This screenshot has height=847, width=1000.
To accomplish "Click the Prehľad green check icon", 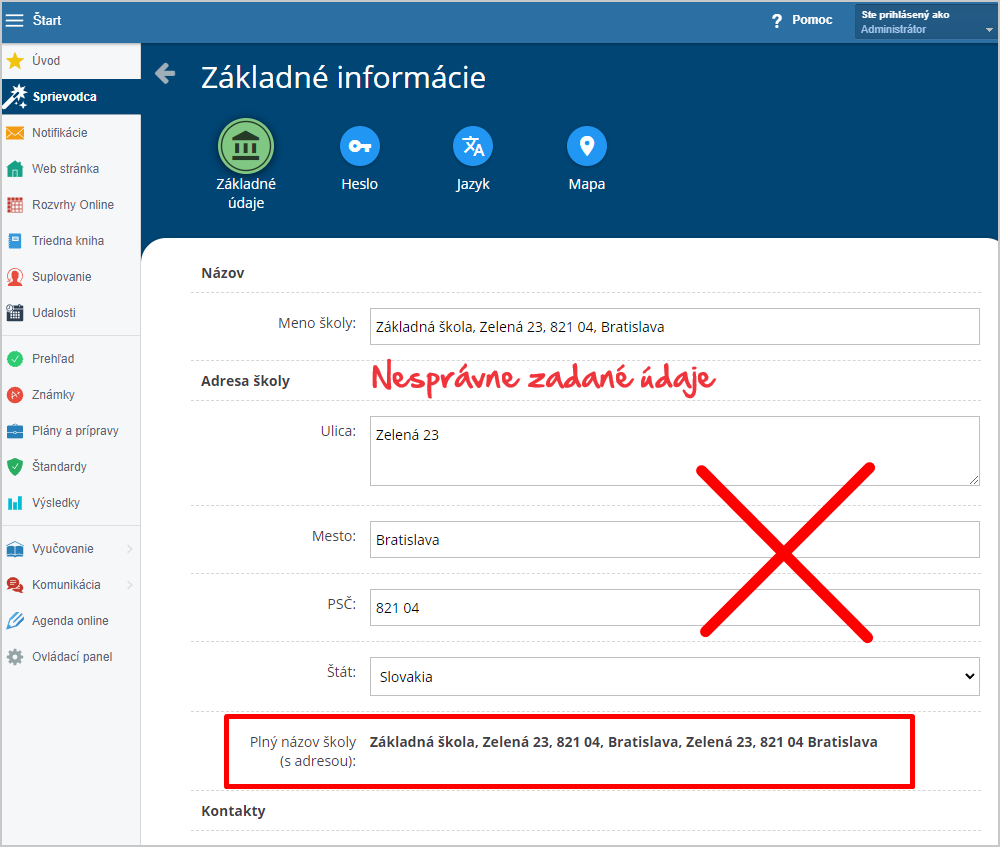I will click(x=15, y=358).
